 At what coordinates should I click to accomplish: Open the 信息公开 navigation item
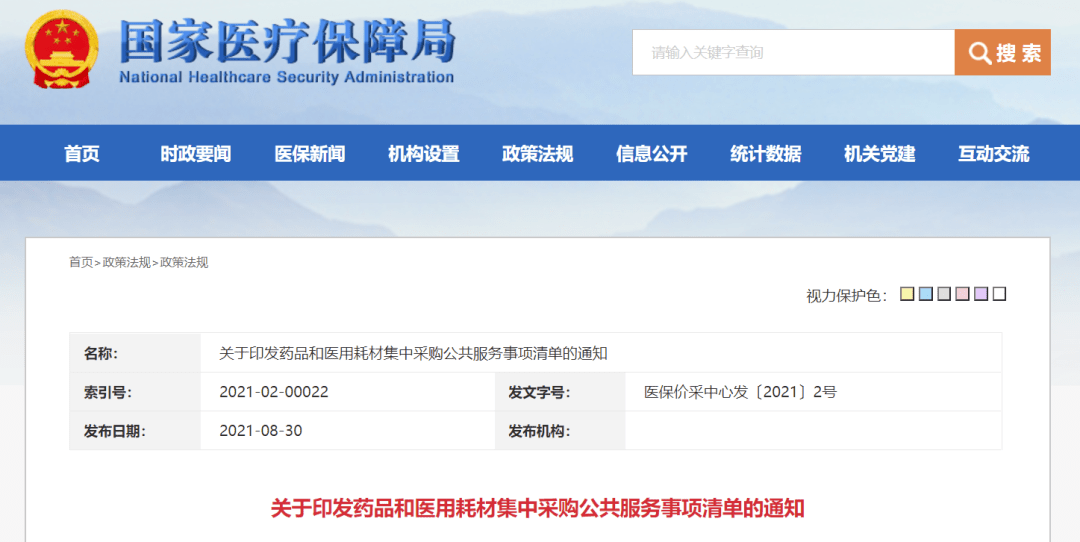[x=652, y=153]
